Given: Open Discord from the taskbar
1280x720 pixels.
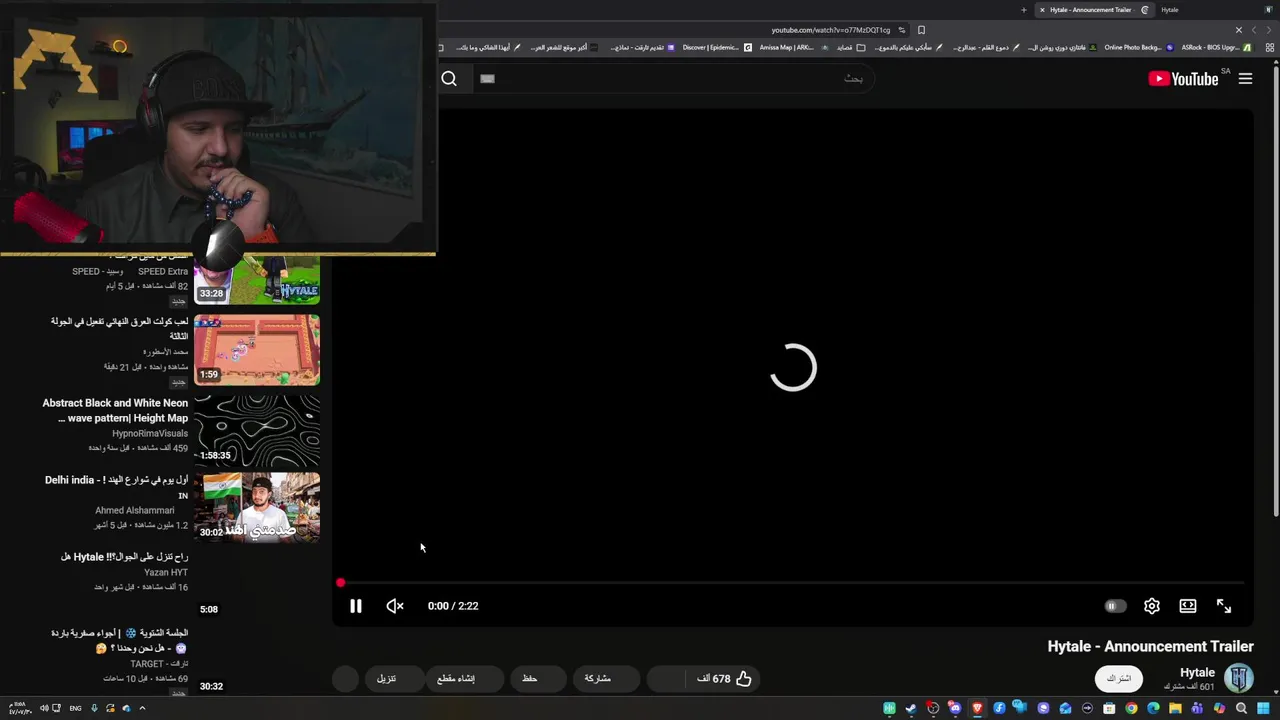Looking at the screenshot, I should 955,708.
